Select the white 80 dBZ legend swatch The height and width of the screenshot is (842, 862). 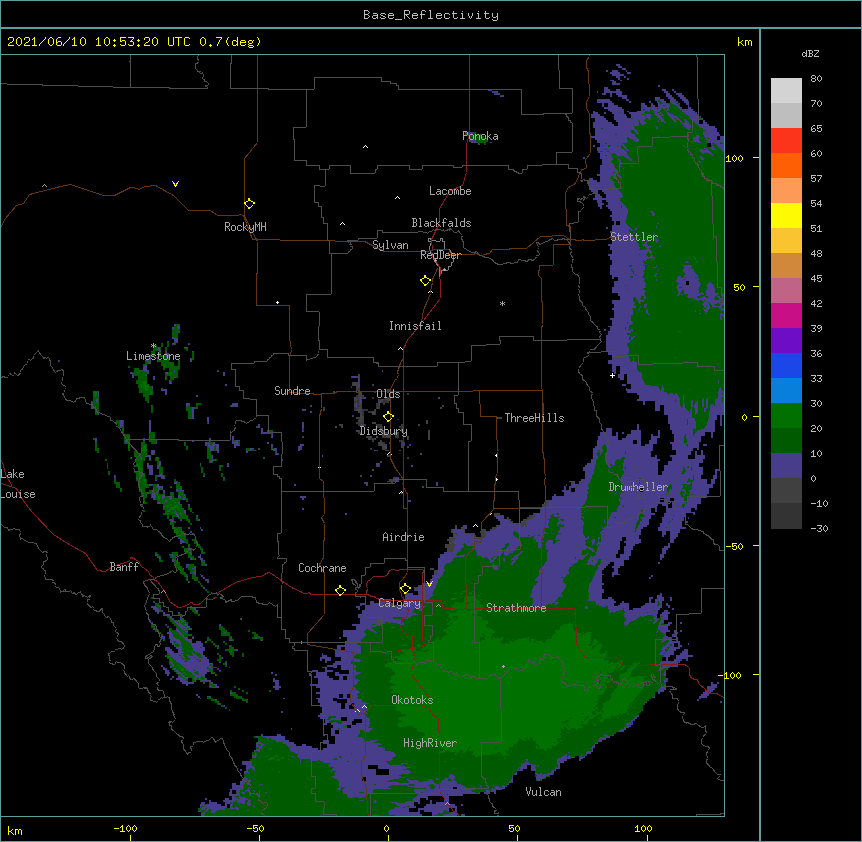tap(786, 91)
